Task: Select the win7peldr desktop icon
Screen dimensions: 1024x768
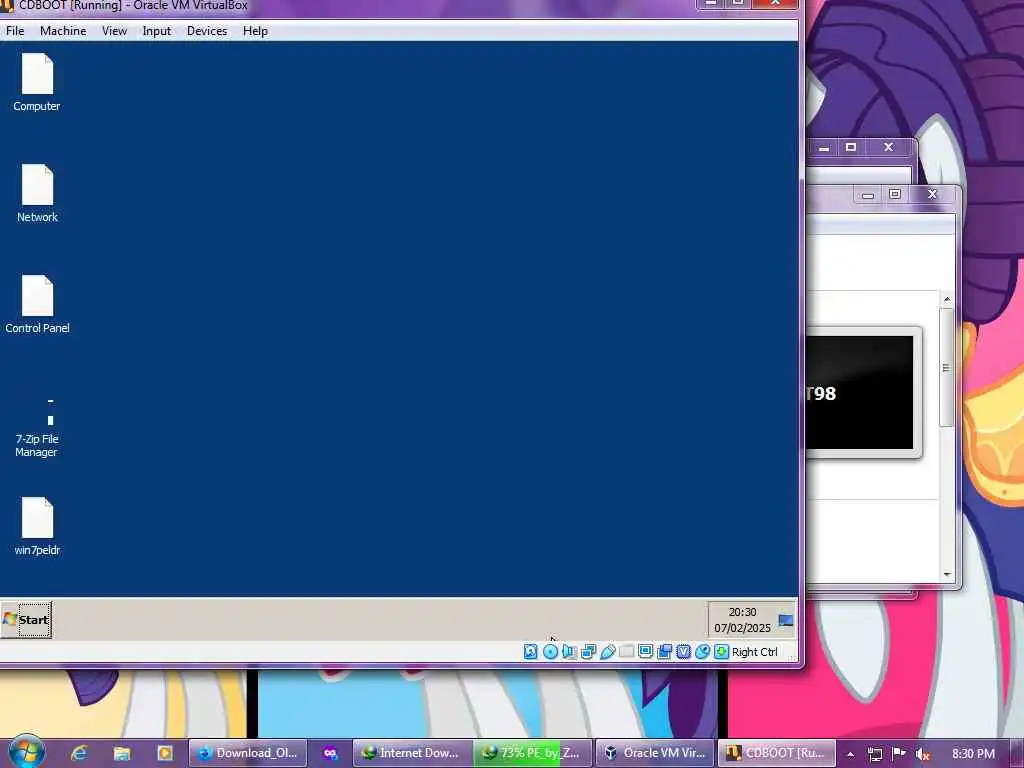Action: coord(37,526)
